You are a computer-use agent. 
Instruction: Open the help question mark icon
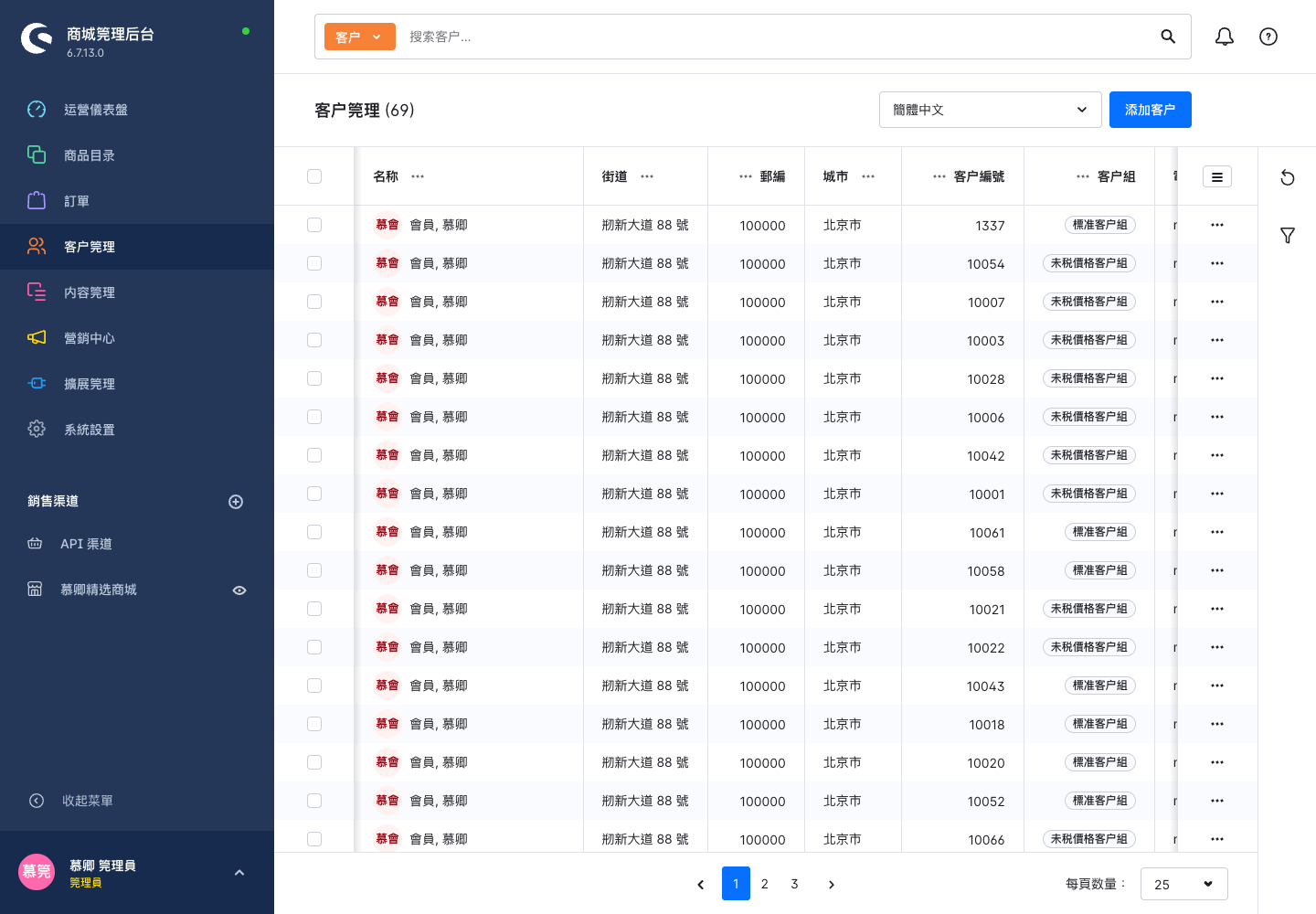(x=1268, y=37)
